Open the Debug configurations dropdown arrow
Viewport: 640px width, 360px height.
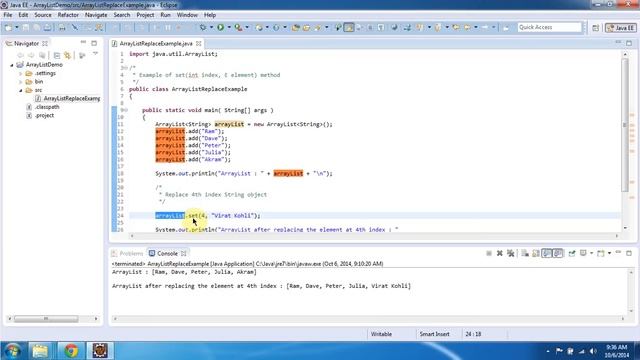211,27
